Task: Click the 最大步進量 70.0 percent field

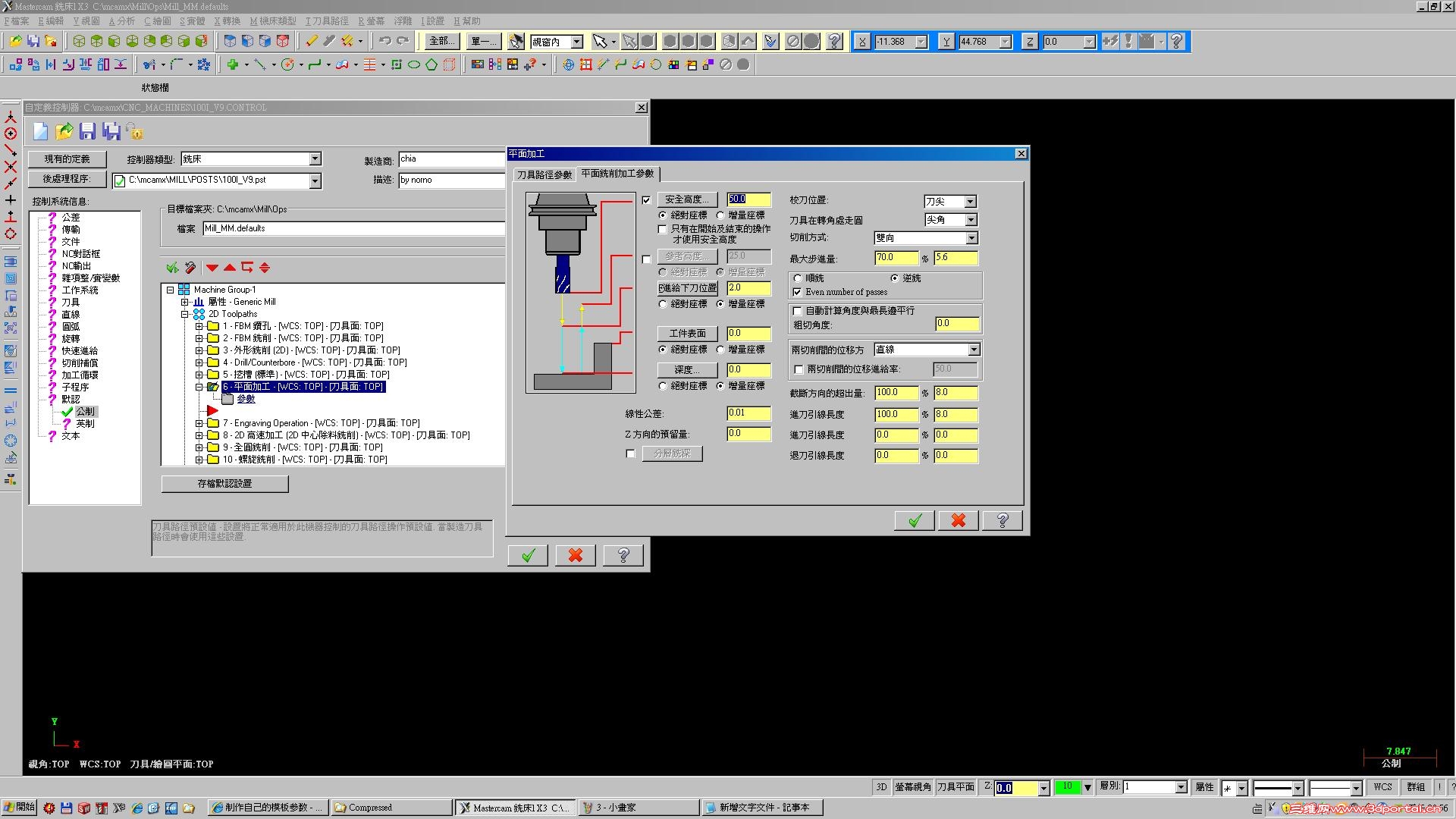Action: 895,258
